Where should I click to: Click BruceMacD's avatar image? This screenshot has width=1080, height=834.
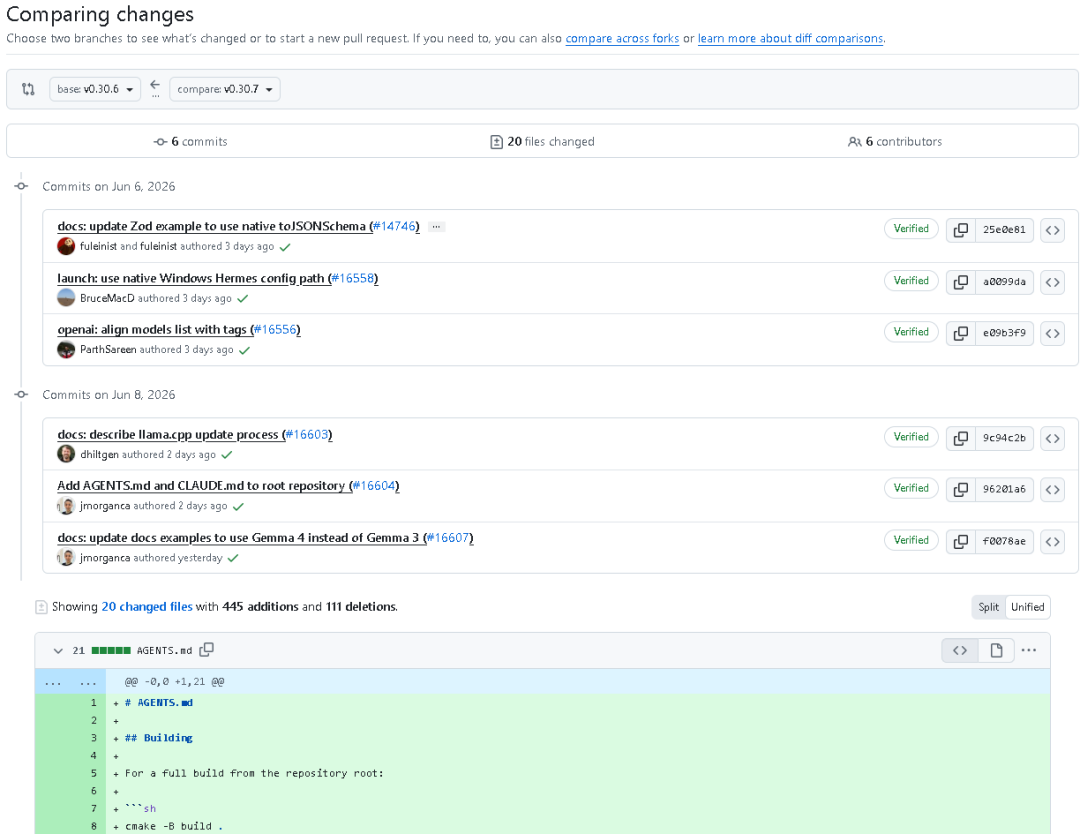click(66, 298)
